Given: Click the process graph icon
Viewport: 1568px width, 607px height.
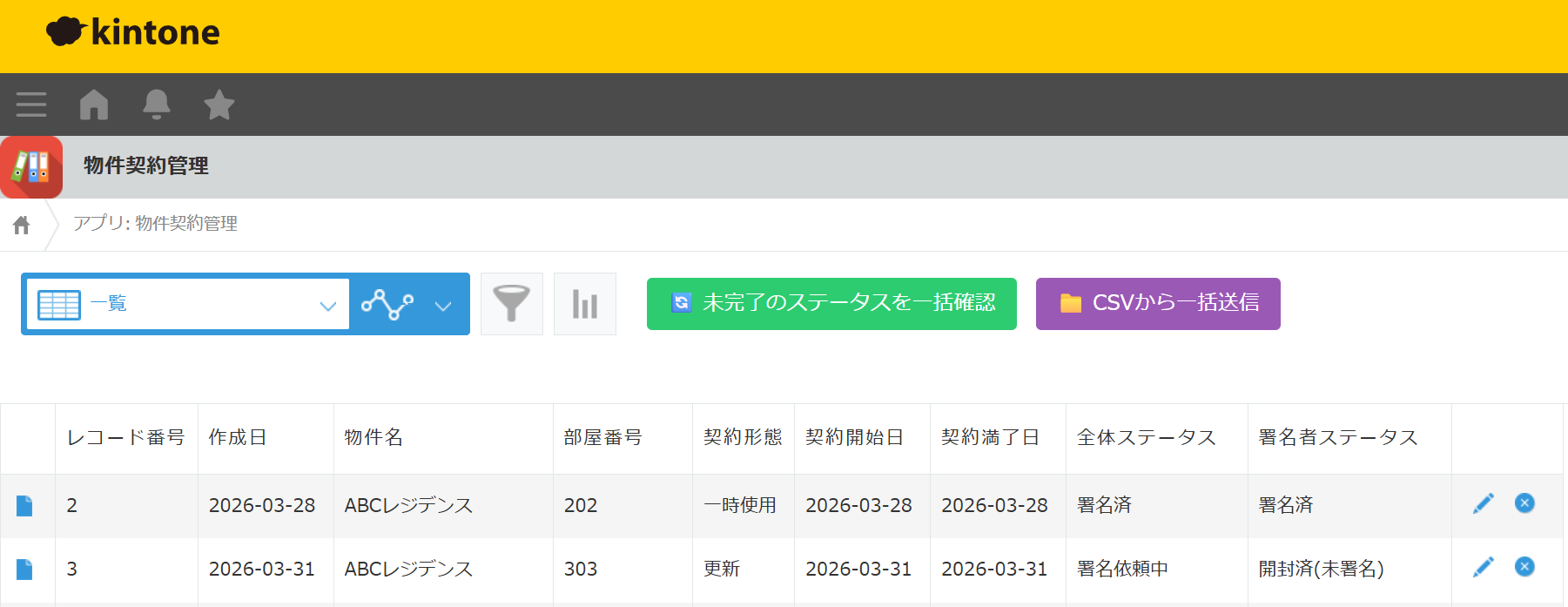Looking at the screenshot, I should [x=387, y=304].
